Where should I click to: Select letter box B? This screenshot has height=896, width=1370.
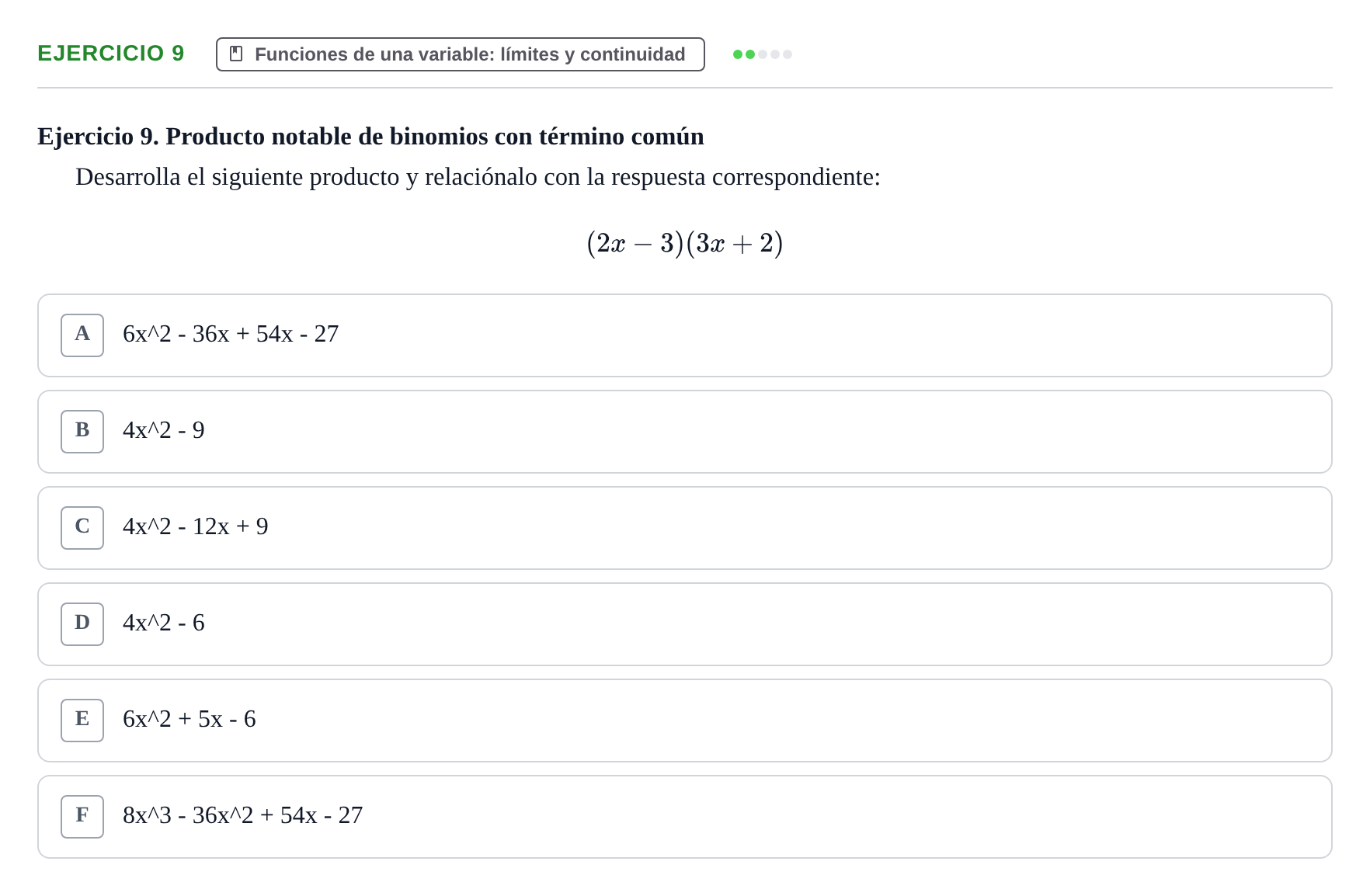pos(82,432)
